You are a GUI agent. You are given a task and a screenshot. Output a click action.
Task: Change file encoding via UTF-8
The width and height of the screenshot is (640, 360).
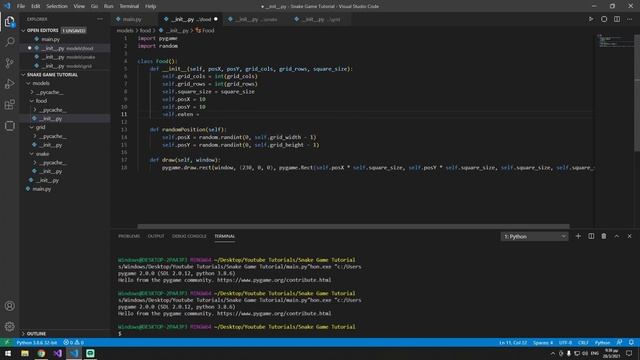point(565,342)
